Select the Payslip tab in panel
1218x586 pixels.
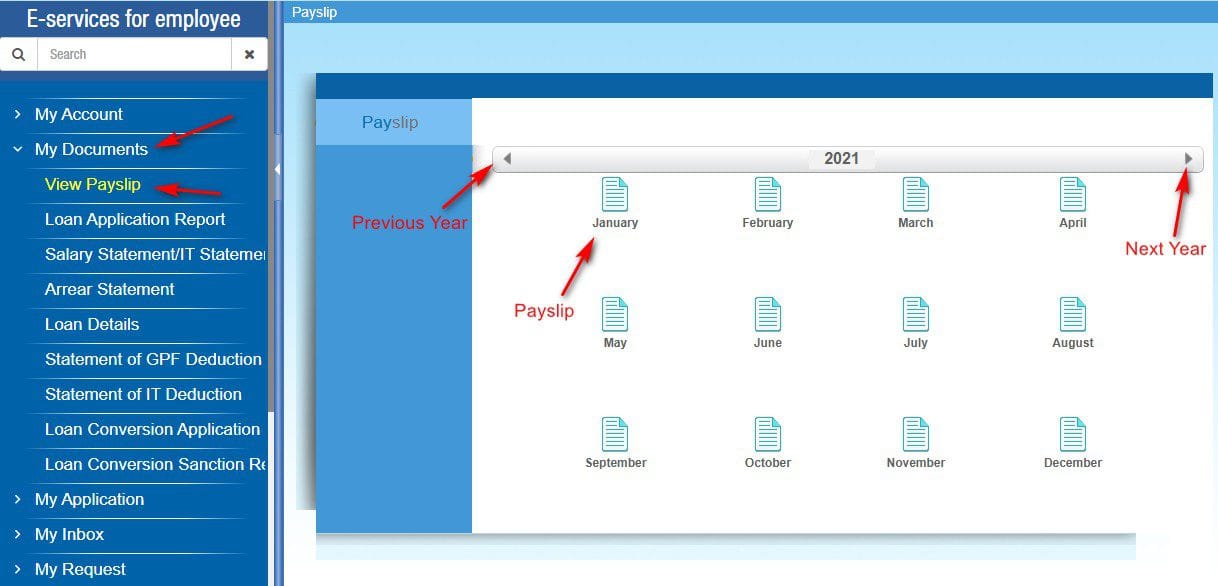click(394, 122)
